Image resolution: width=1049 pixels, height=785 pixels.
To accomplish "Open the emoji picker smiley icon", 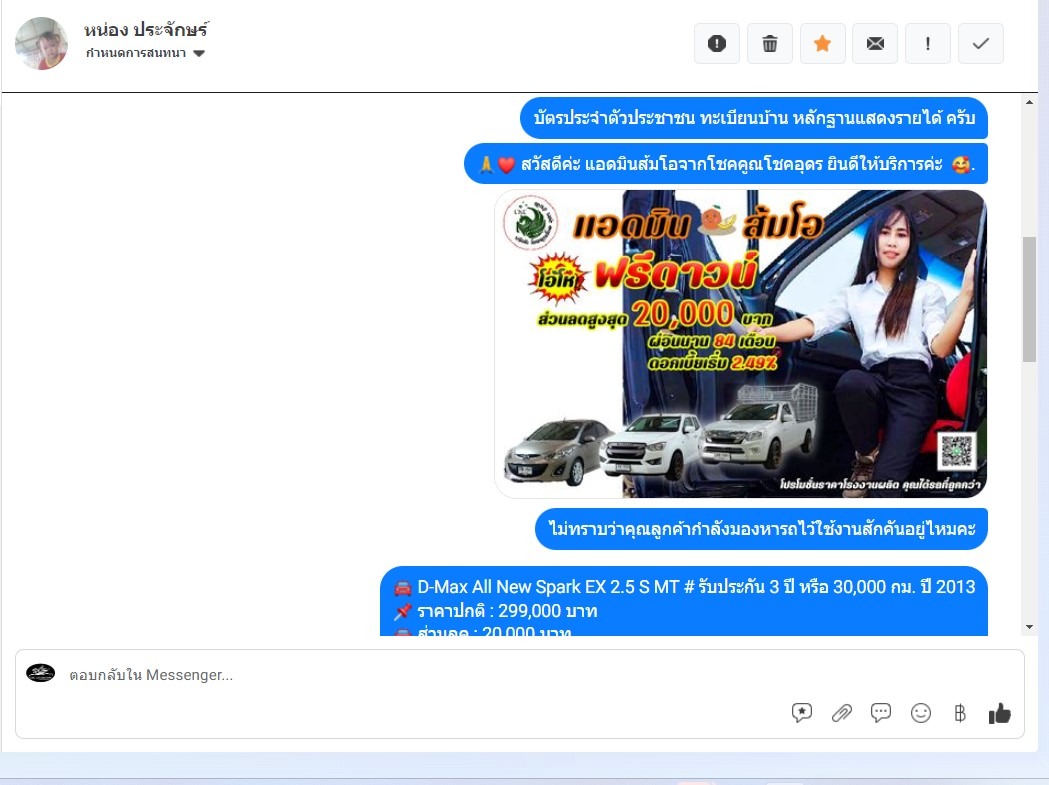I will pos(921,713).
